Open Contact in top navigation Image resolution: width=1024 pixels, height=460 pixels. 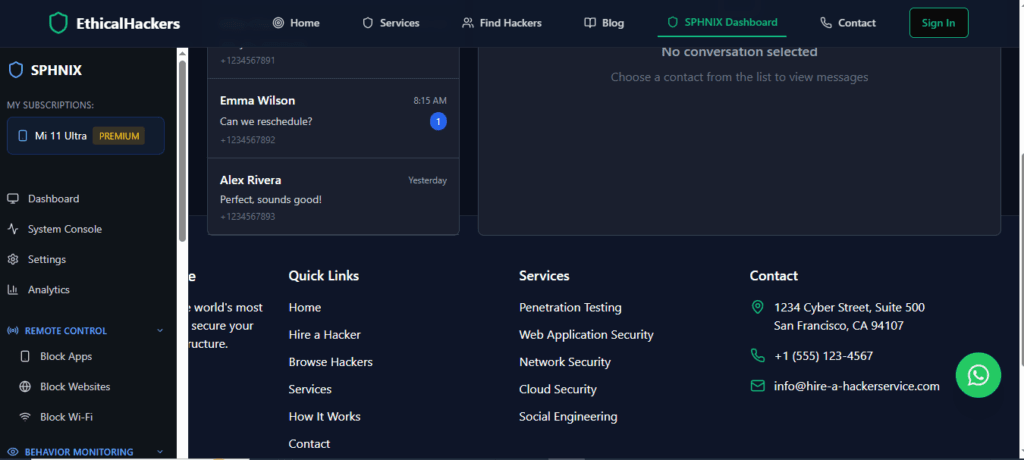(848, 23)
